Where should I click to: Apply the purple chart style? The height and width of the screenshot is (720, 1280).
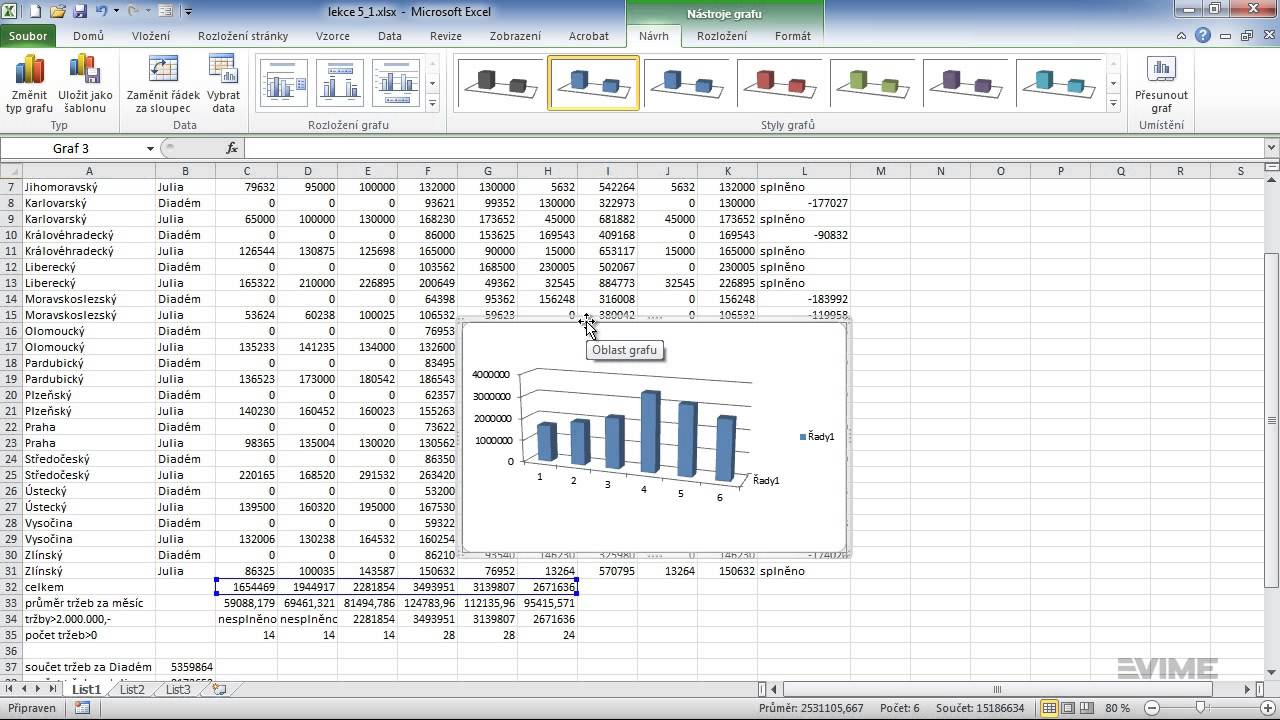966,83
